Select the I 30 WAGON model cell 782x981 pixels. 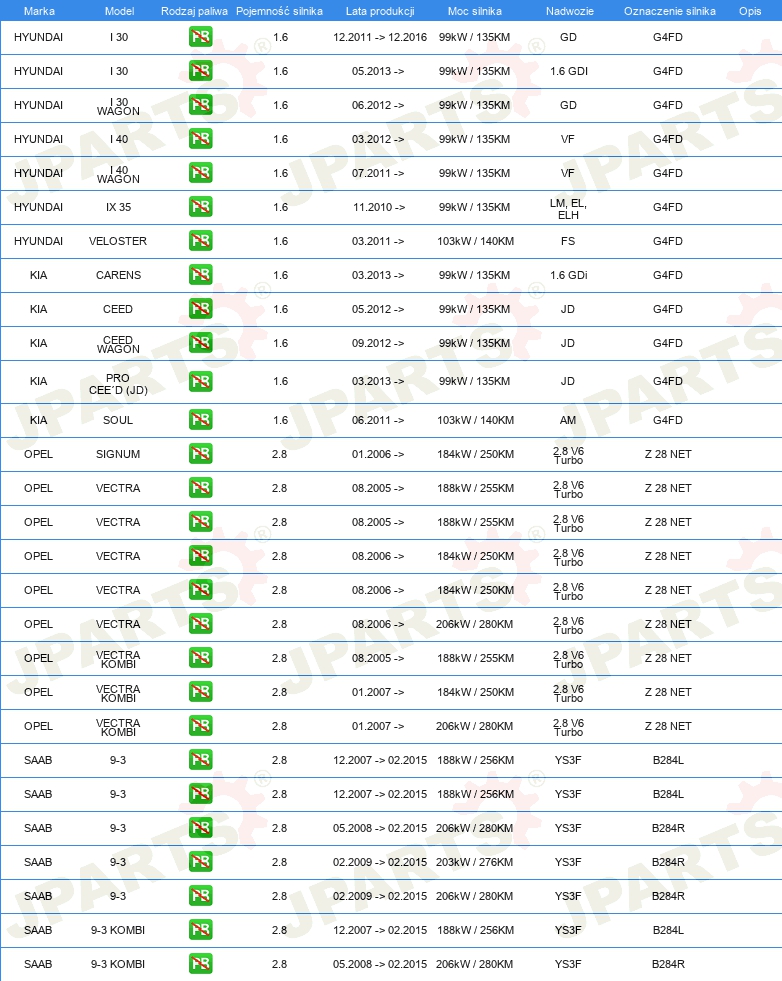tap(118, 107)
